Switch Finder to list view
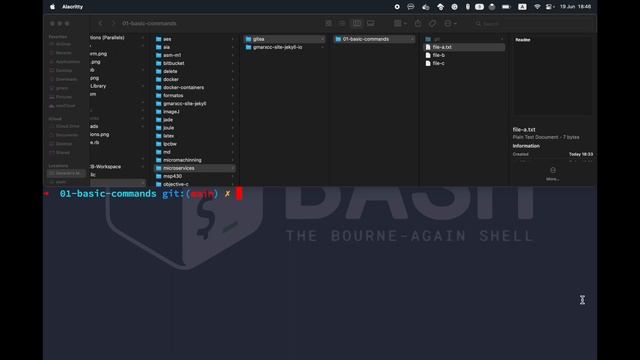Screen dimensions: 640x360 (x=342, y=23)
